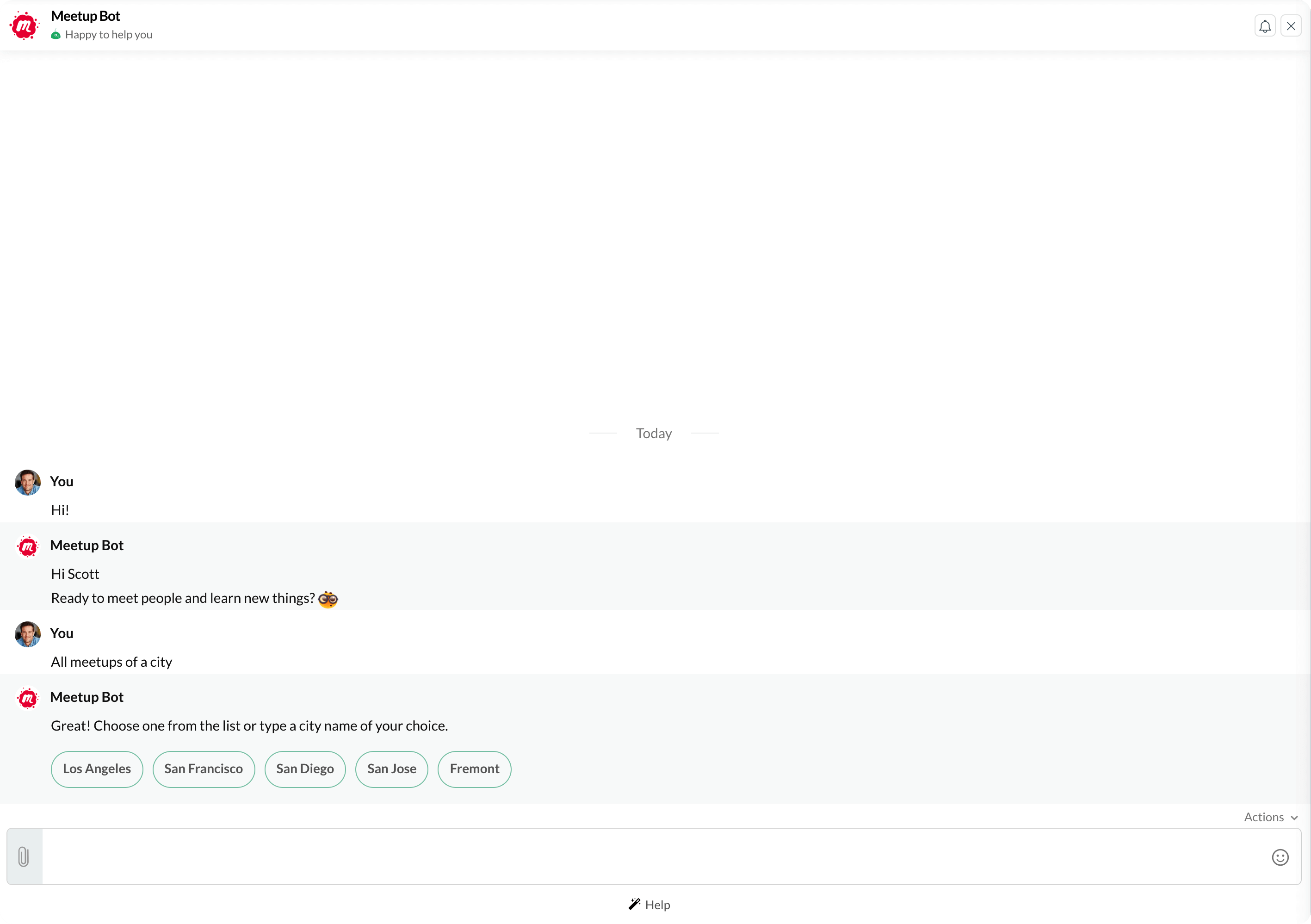This screenshot has width=1311, height=924.
Task: Click the emoji smiley face icon
Action: pyautogui.click(x=1280, y=857)
